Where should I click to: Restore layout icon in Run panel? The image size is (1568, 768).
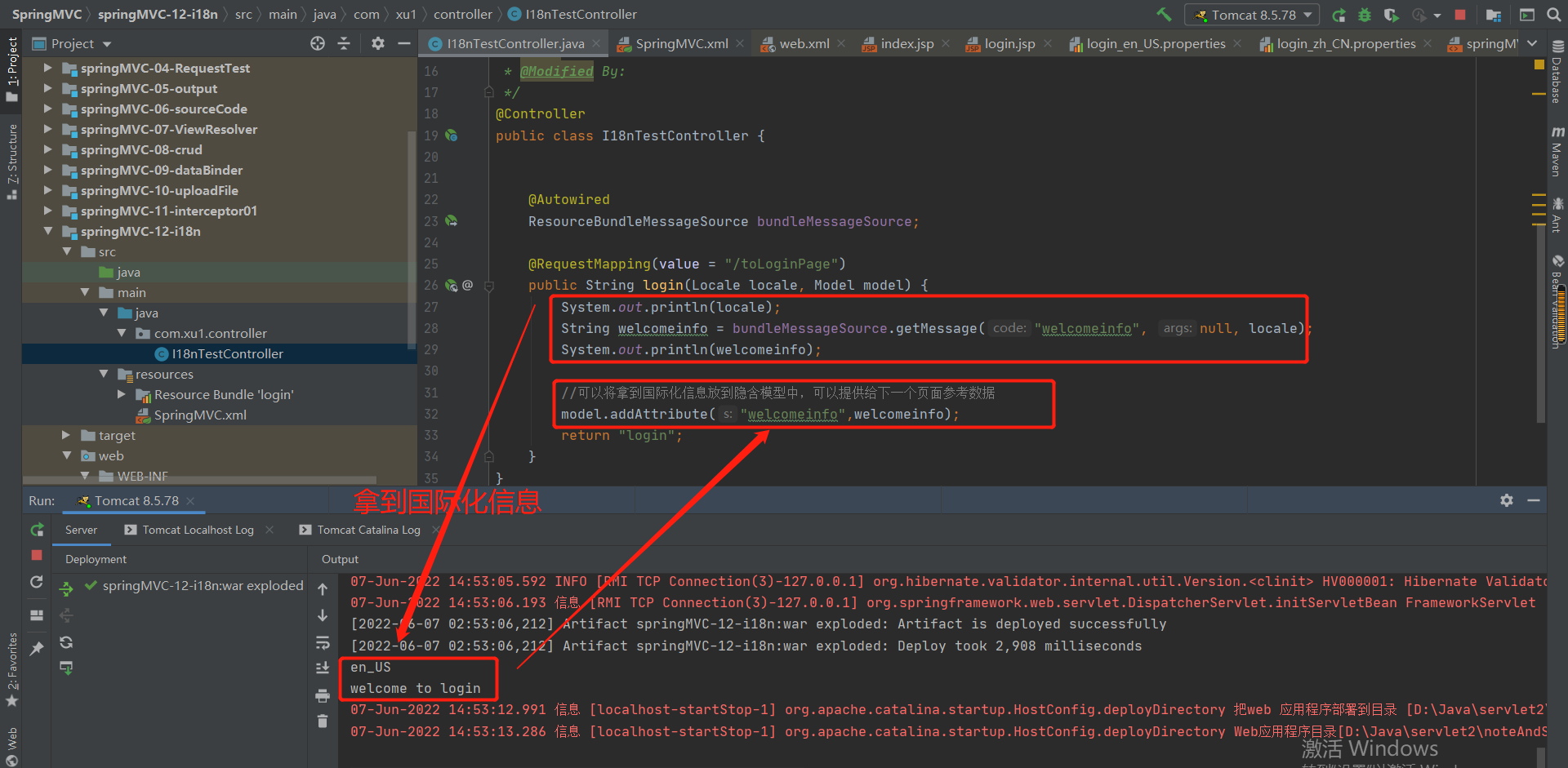[x=37, y=615]
